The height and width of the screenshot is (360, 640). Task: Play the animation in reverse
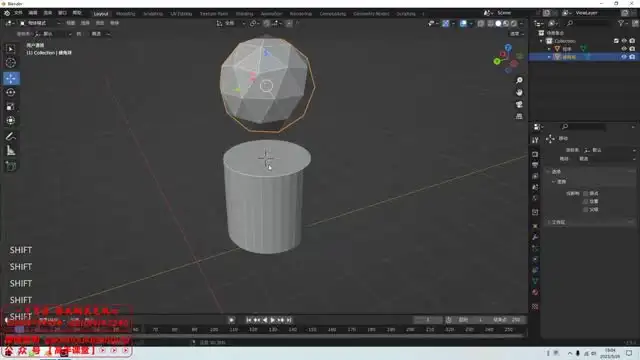(x=265, y=320)
